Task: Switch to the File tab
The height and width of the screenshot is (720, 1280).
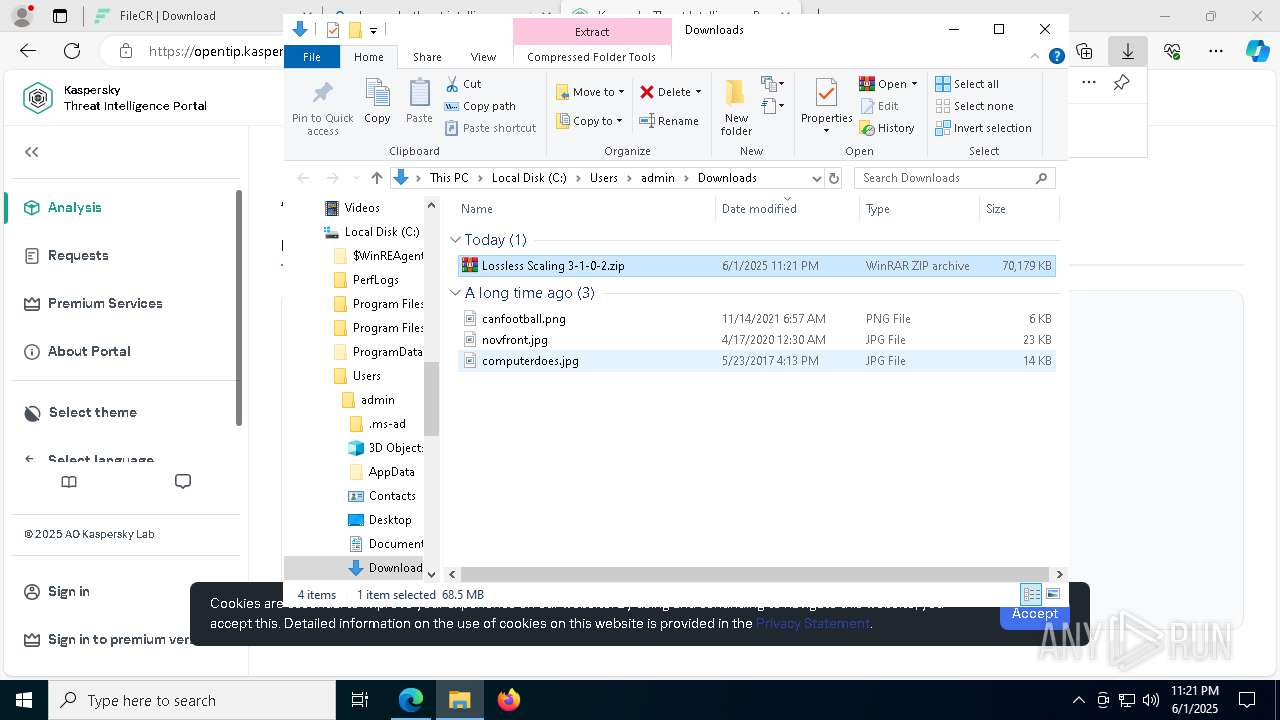Action: coord(312,57)
